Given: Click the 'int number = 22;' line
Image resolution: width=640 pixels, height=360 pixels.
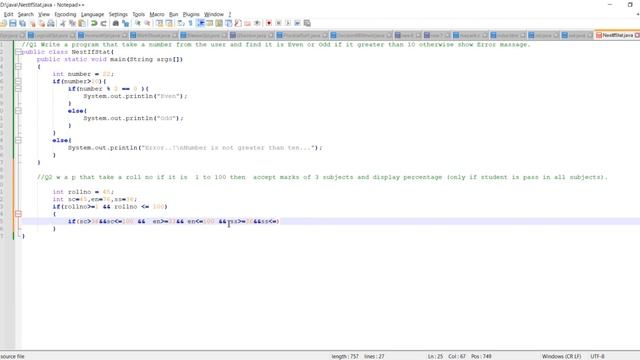Looking at the screenshot, I should [83, 74].
